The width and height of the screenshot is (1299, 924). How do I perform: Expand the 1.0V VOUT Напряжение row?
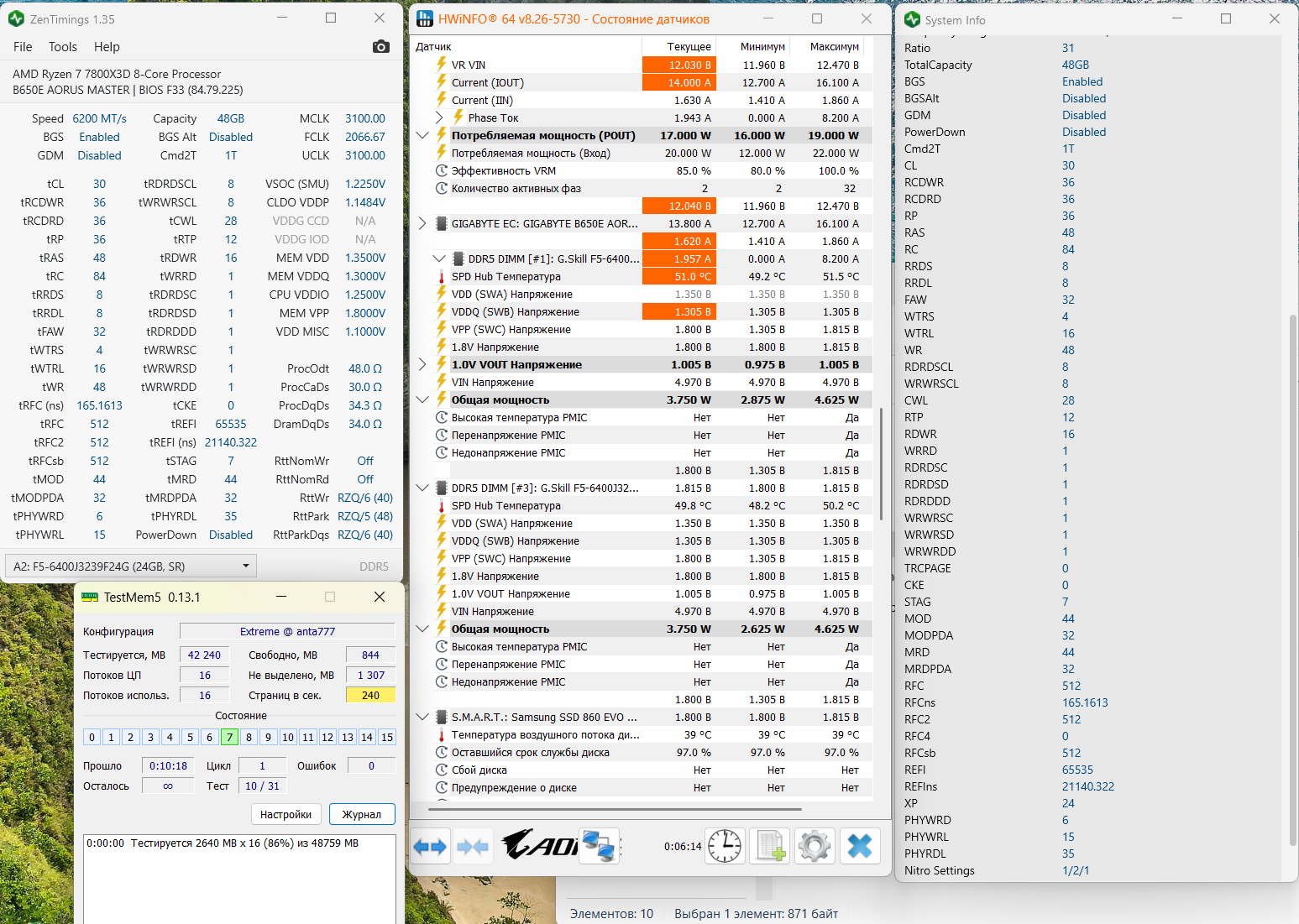(x=422, y=364)
